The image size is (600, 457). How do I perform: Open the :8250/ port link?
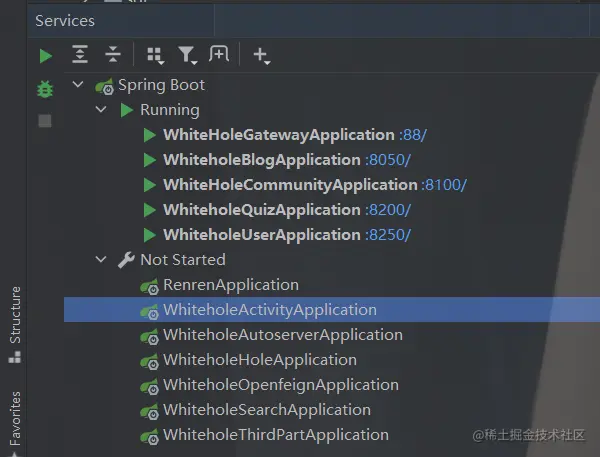(388, 235)
